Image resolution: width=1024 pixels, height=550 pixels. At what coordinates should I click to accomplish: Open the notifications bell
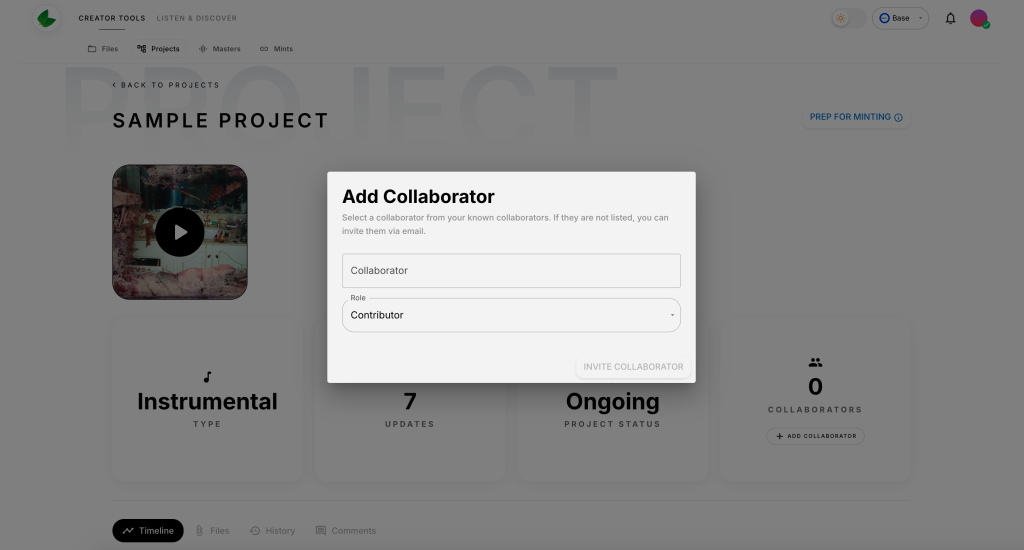click(950, 18)
